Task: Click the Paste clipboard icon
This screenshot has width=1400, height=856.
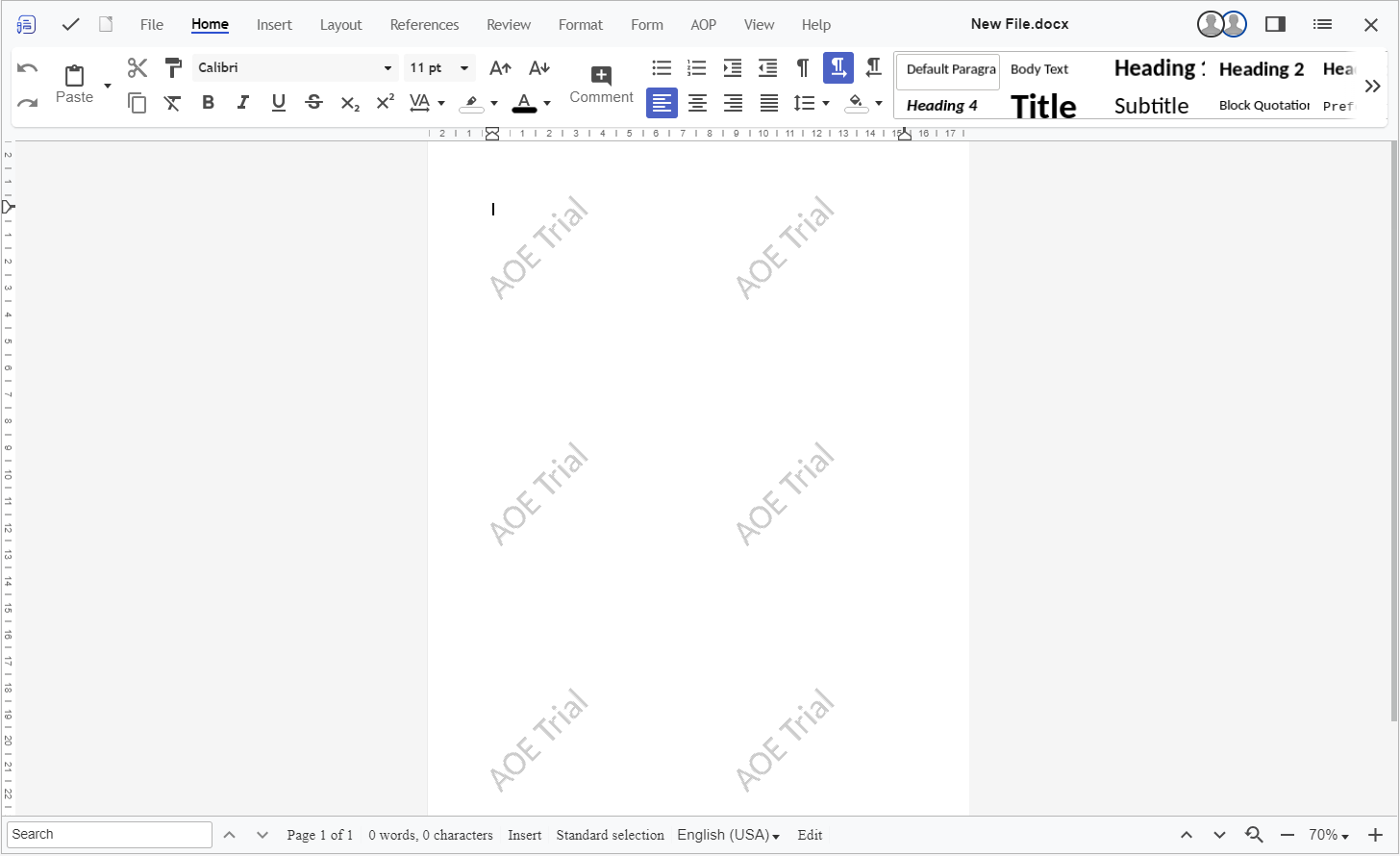Action: coord(74,75)
